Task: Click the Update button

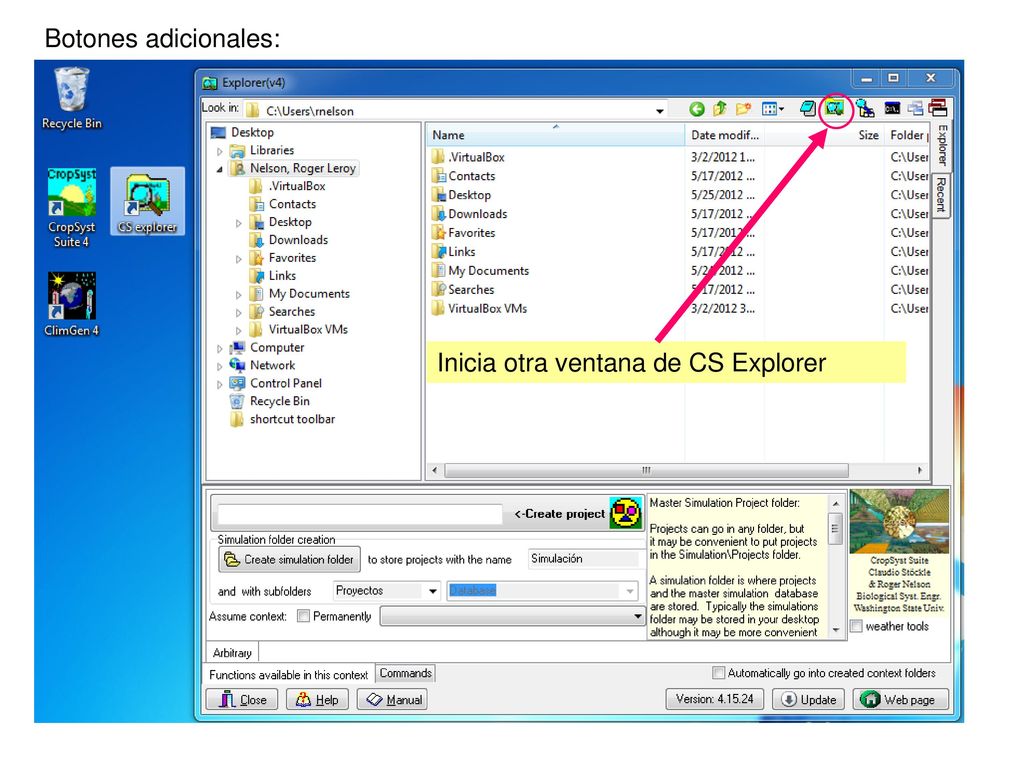Action: pos(809,699)
